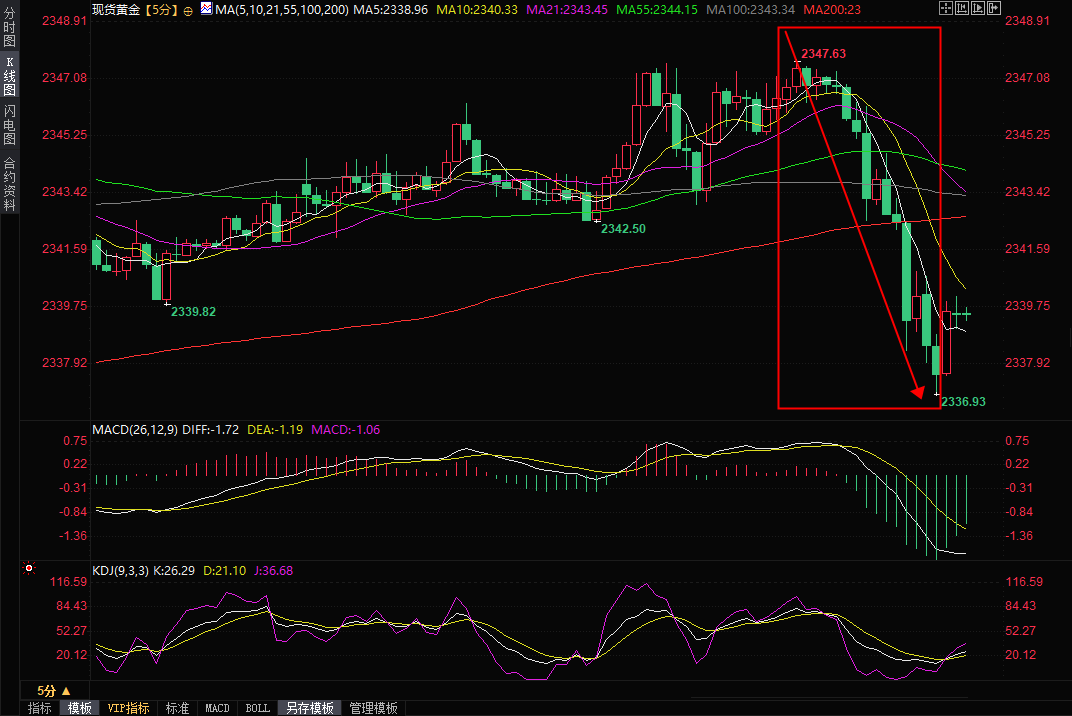
Task: Click the red MA200 value in legend
Action: pos(832,9)
